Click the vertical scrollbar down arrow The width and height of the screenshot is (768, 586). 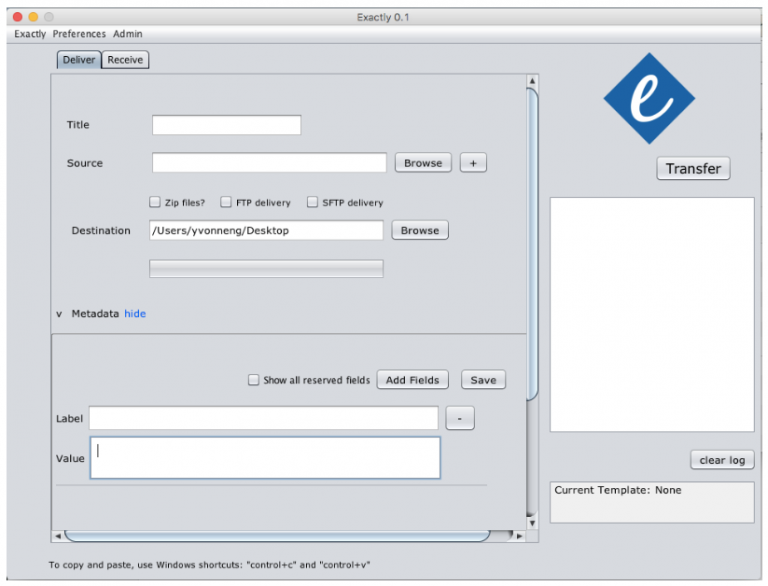[532, 521]
